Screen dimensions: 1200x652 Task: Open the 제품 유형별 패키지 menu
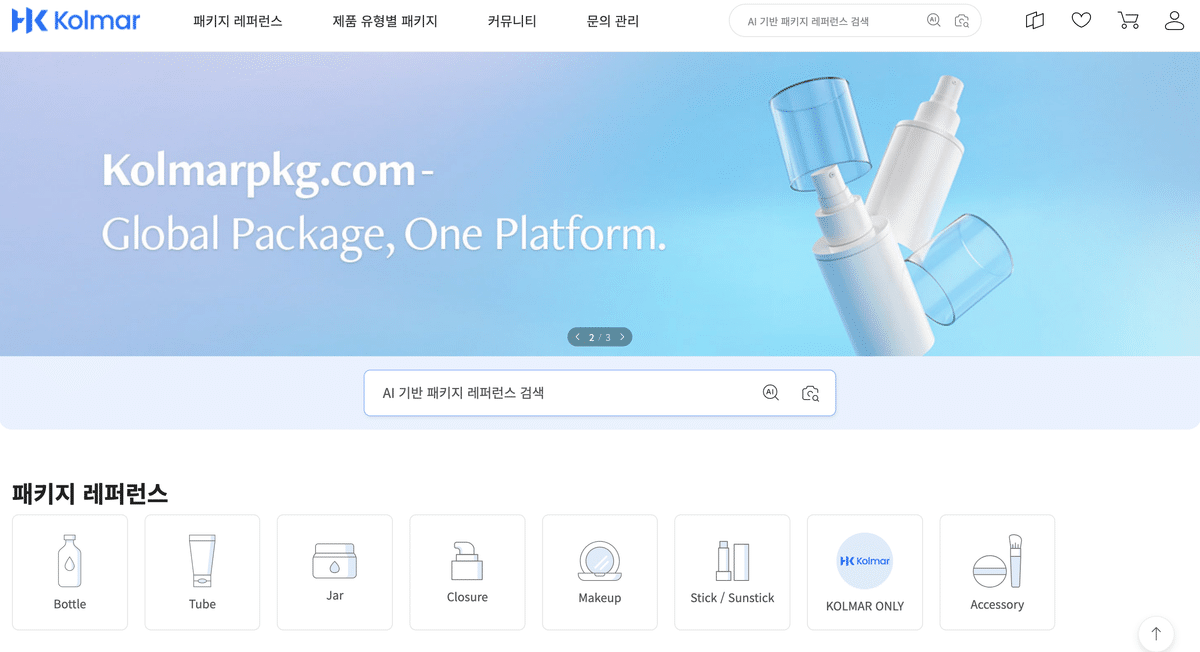[x=385, y=21]
